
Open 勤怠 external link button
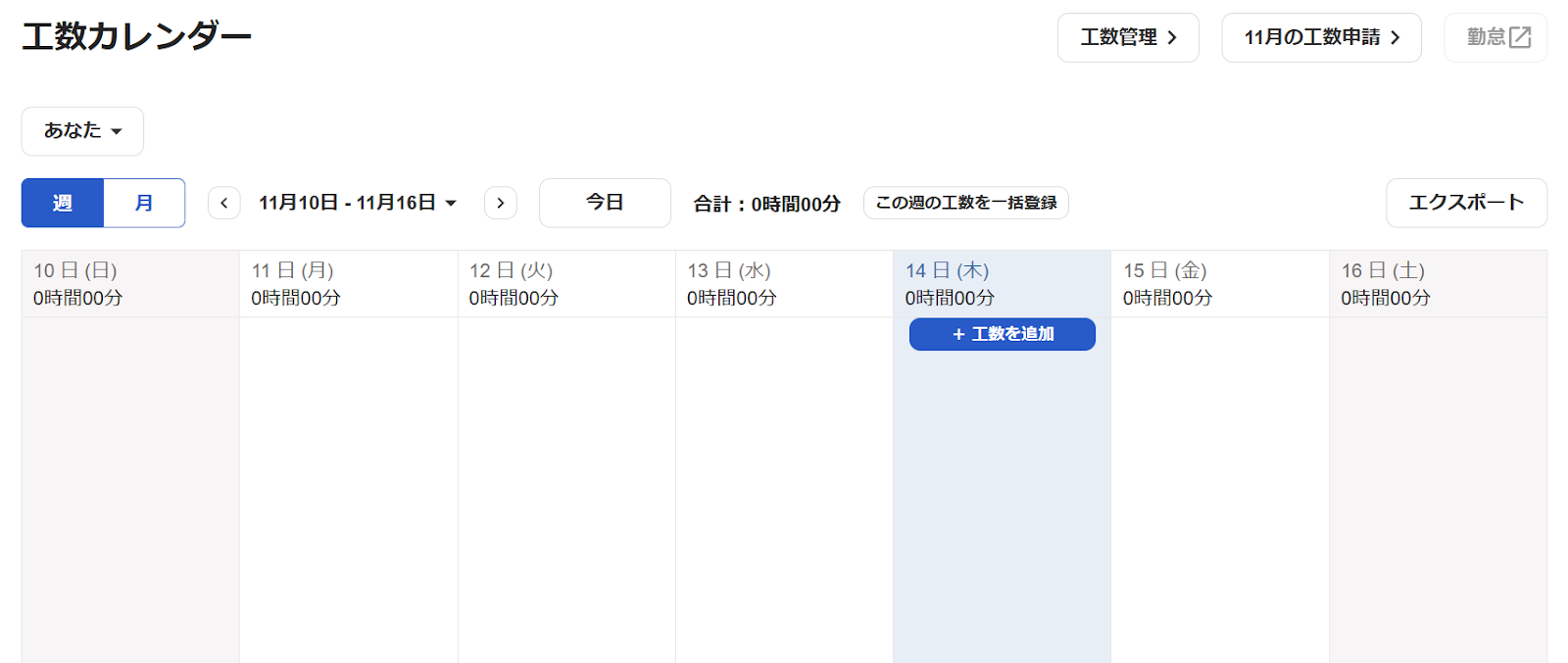[1495, 37]
